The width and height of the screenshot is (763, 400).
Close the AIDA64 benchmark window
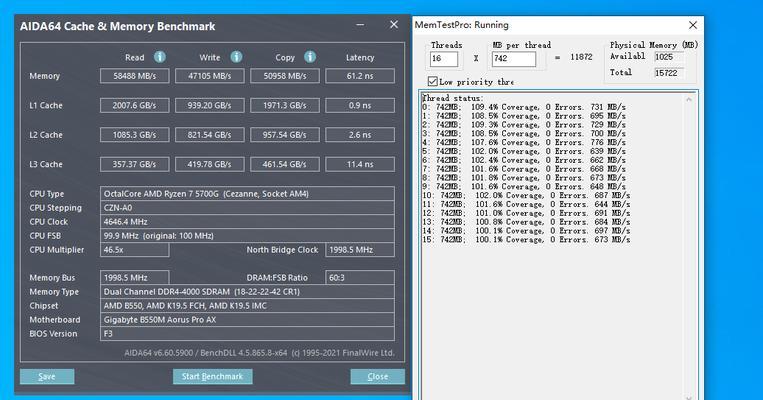pyautogui.click(x=394, y=24)
